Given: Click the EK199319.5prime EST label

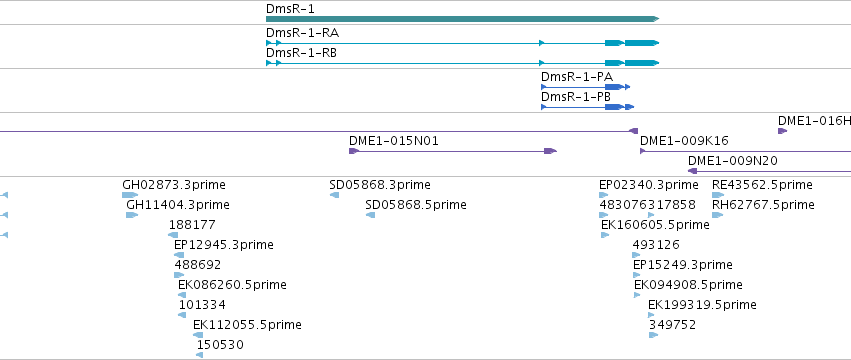Looking at the screenshot, I should coord(702,305).
